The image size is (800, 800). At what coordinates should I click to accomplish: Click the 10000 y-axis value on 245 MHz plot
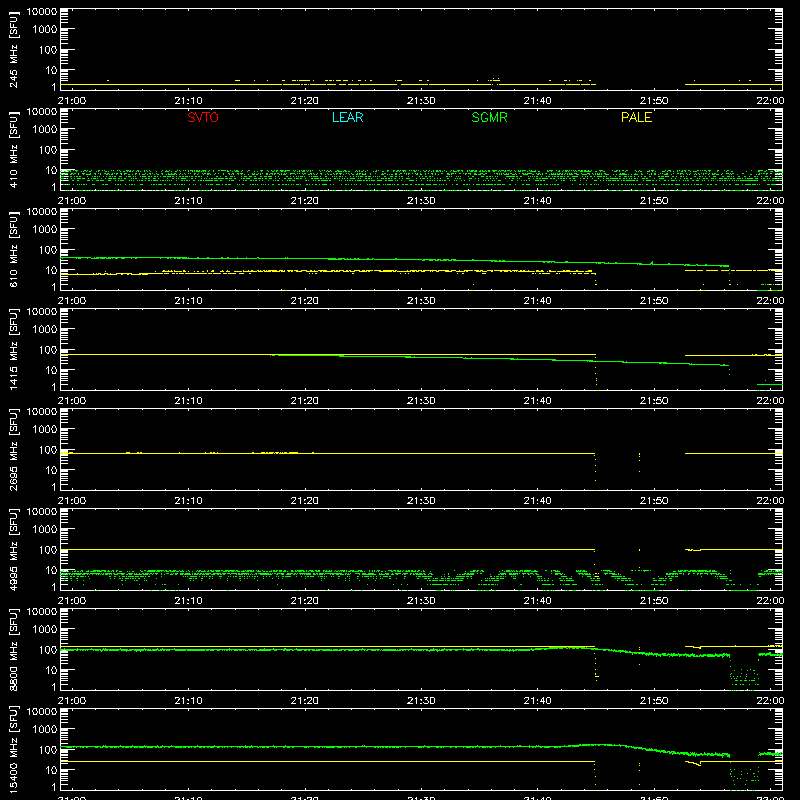(42, 12)
